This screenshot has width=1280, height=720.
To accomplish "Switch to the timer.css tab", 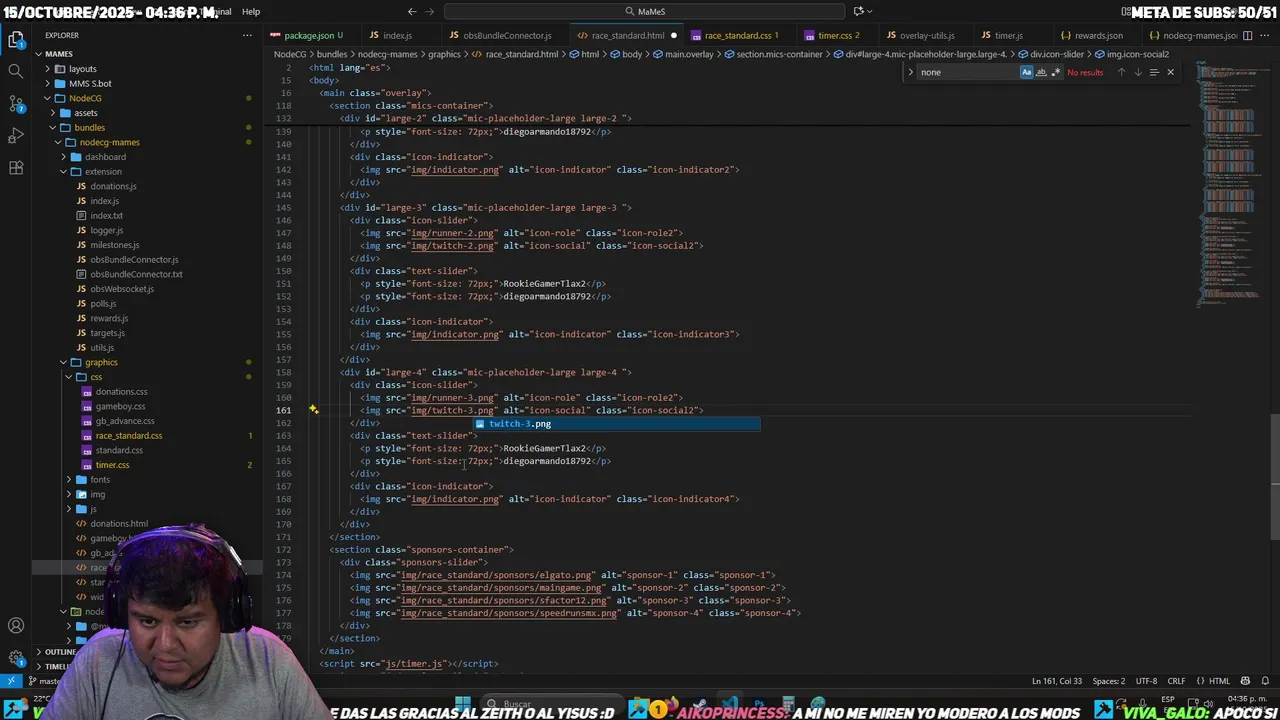I will (x=834, y=35).
